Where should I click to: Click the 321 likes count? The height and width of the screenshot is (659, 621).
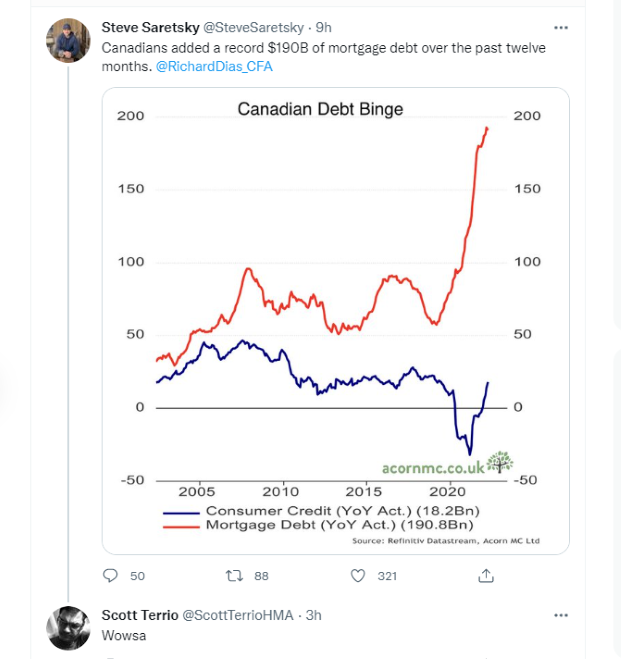[387, 576]
